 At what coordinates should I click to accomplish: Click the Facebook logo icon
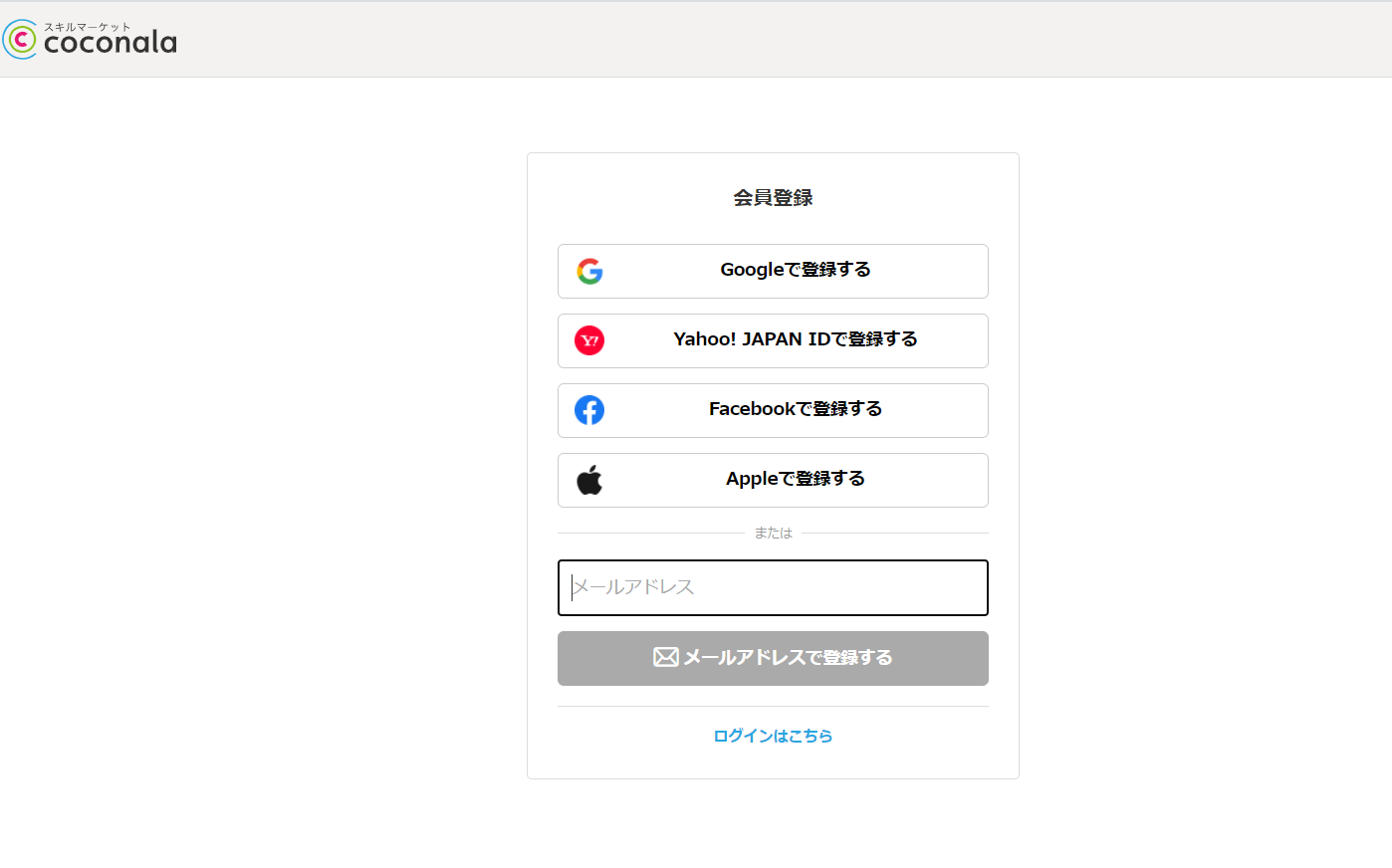coord(589,410)
